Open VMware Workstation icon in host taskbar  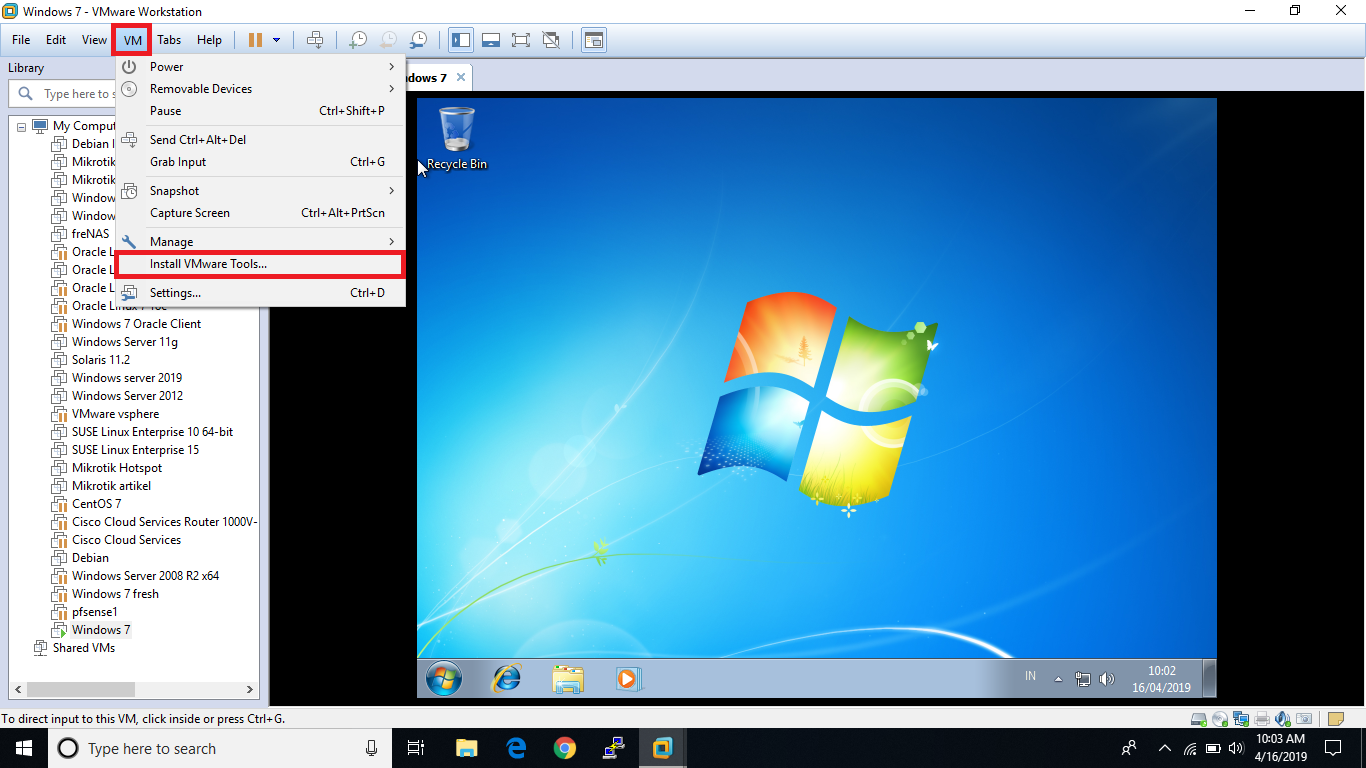coord(662,747)
